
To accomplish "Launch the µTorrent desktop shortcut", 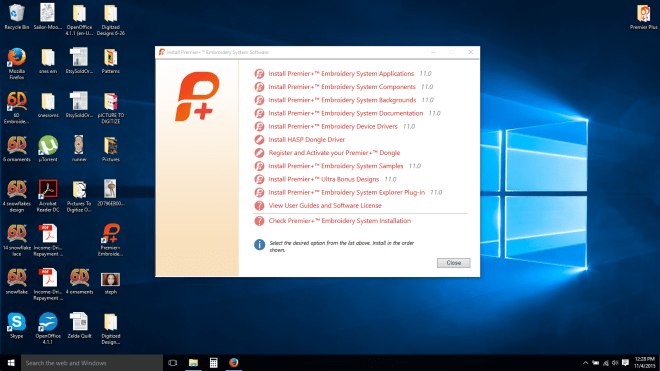I will pyautogui.click(x=48, y=148).
